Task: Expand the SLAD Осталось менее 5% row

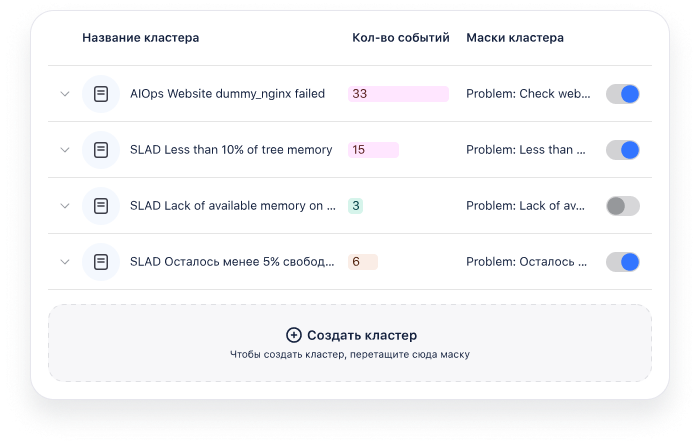Action: [65, 262]
